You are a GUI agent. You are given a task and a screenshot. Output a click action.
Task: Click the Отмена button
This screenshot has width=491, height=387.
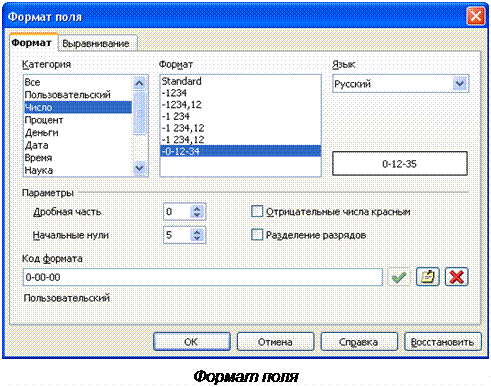(x=275, y=342)
